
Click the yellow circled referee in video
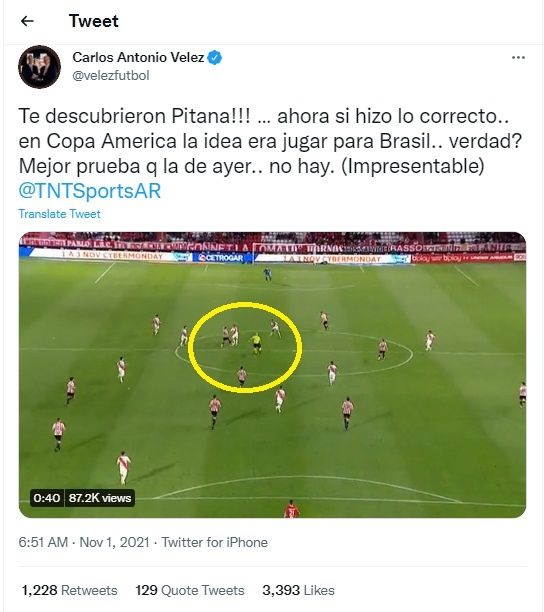tap(256, 343)
